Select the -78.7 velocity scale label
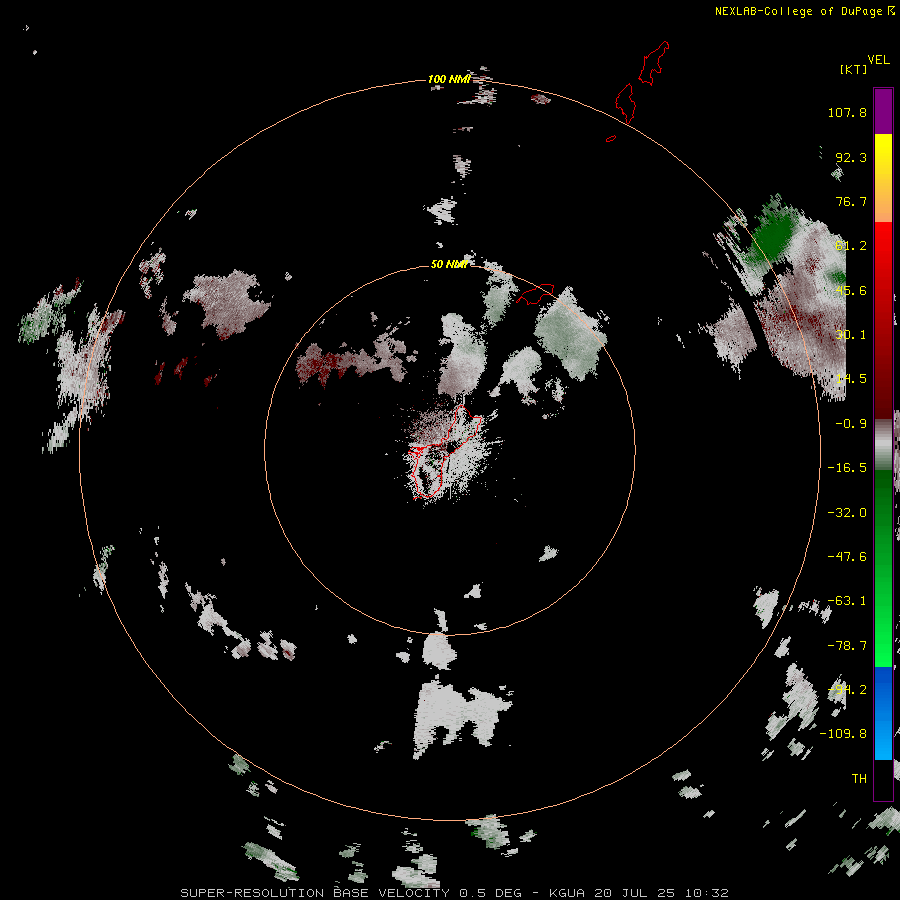 pos(847,646)
